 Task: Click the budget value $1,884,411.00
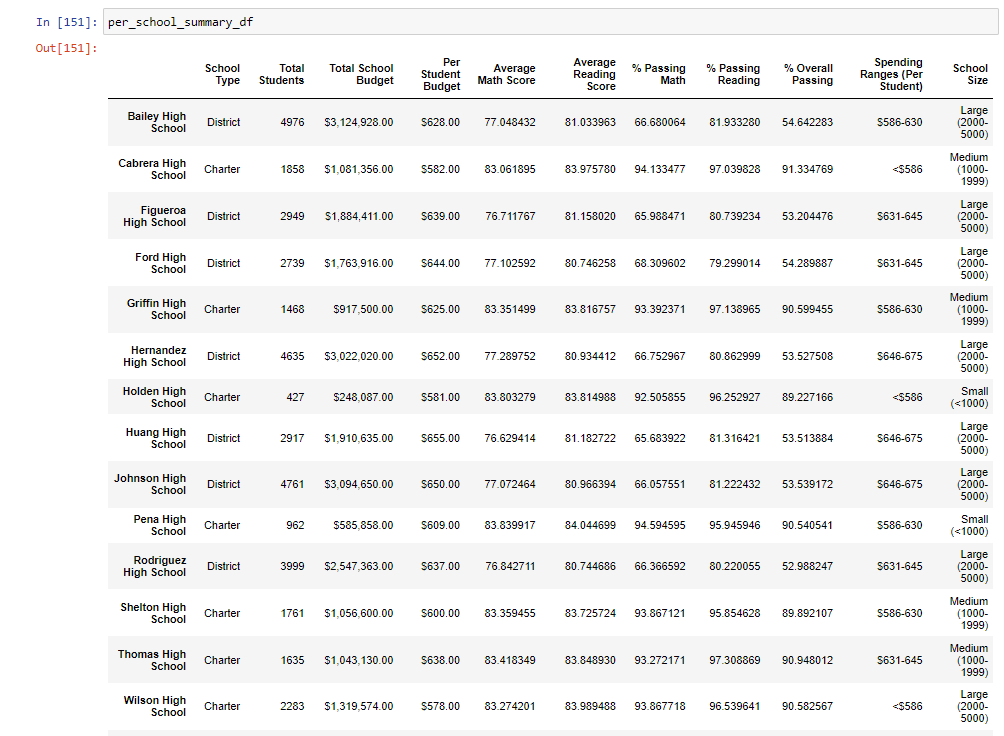click(x=359, y=217)
